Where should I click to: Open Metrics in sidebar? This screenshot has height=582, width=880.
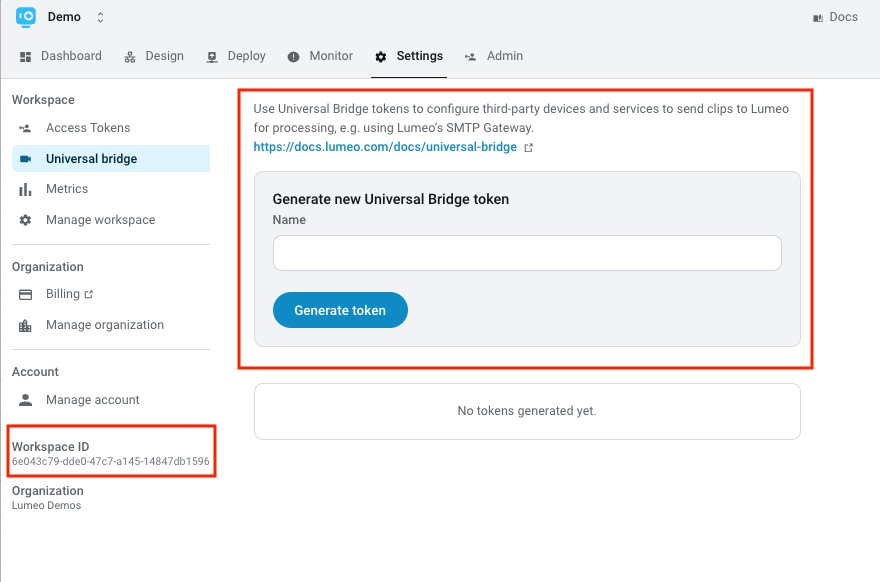111,189
